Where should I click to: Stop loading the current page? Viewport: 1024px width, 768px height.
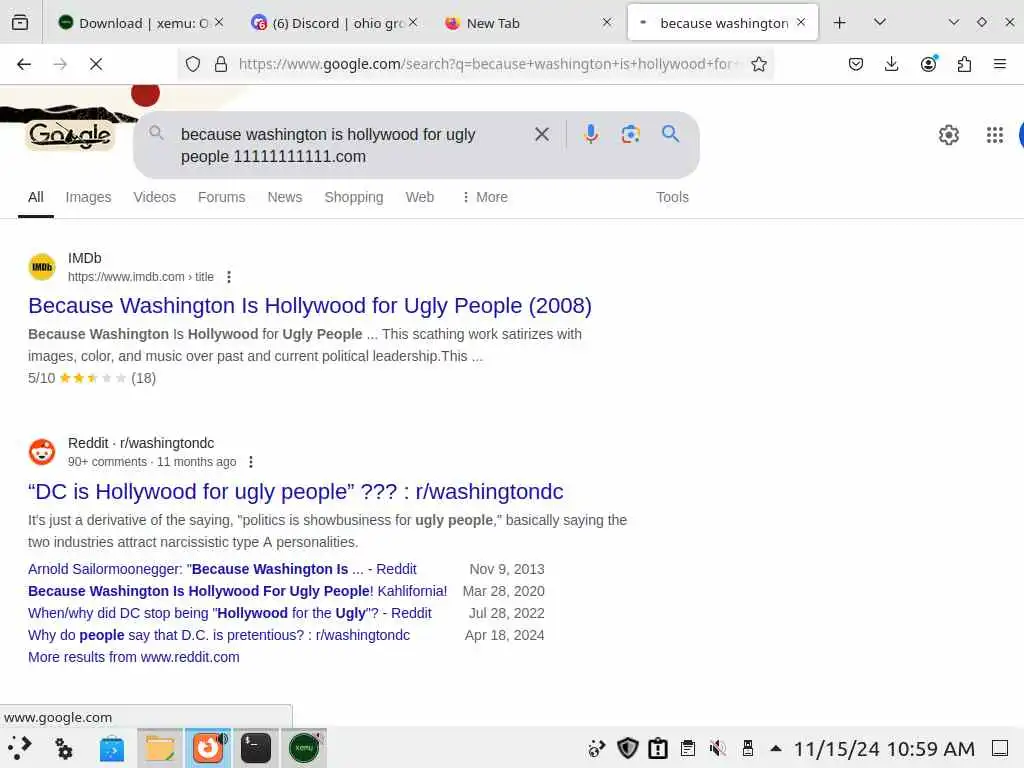[x=96, y=64]
